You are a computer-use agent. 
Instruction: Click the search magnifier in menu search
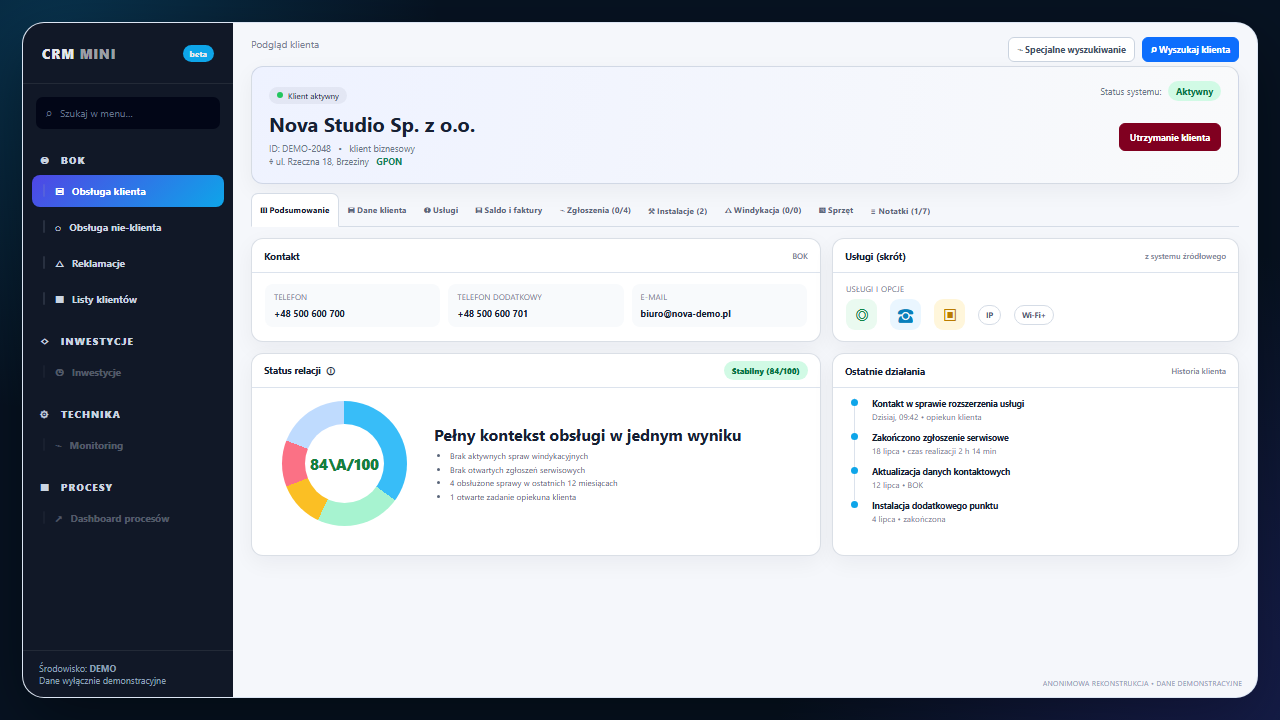pyautogui.click(x=50, y=114)
